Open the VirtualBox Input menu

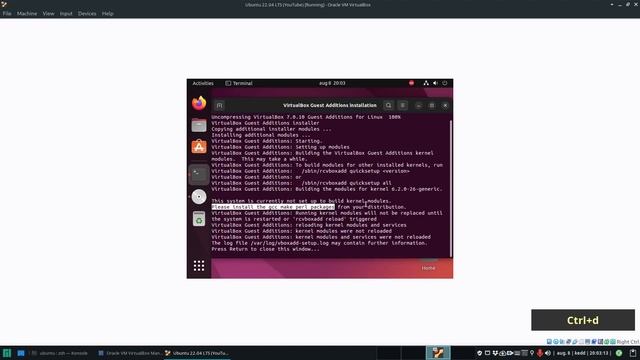click(66, 13)
